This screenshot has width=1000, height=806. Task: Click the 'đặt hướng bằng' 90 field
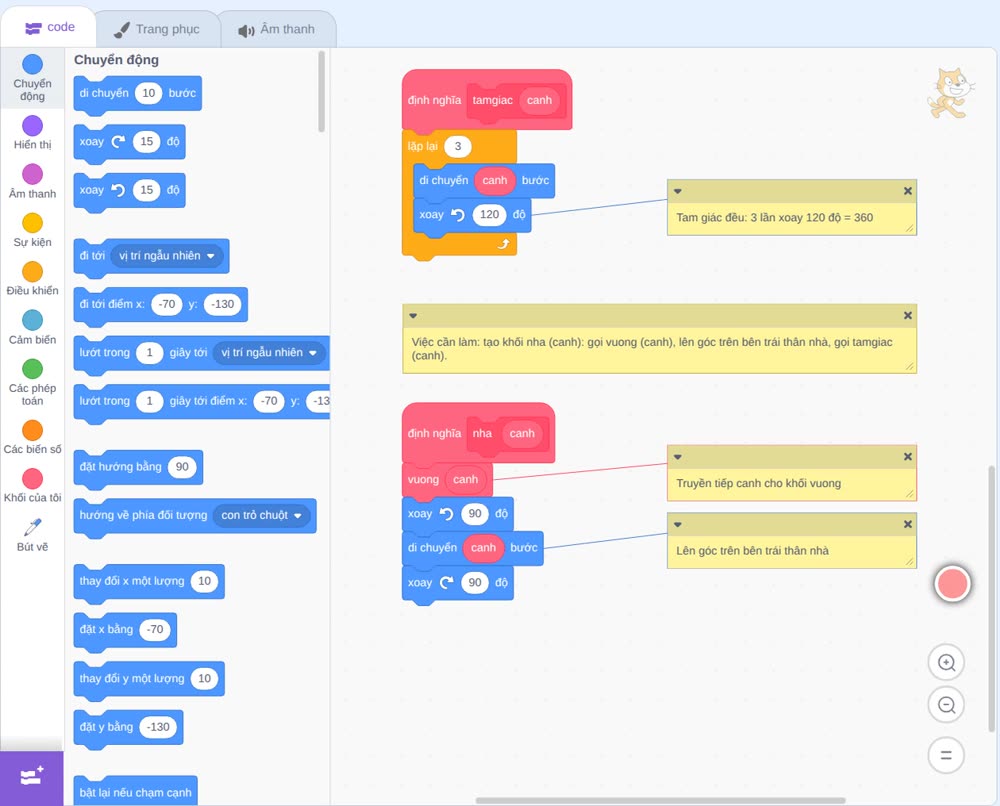[182, 467]
